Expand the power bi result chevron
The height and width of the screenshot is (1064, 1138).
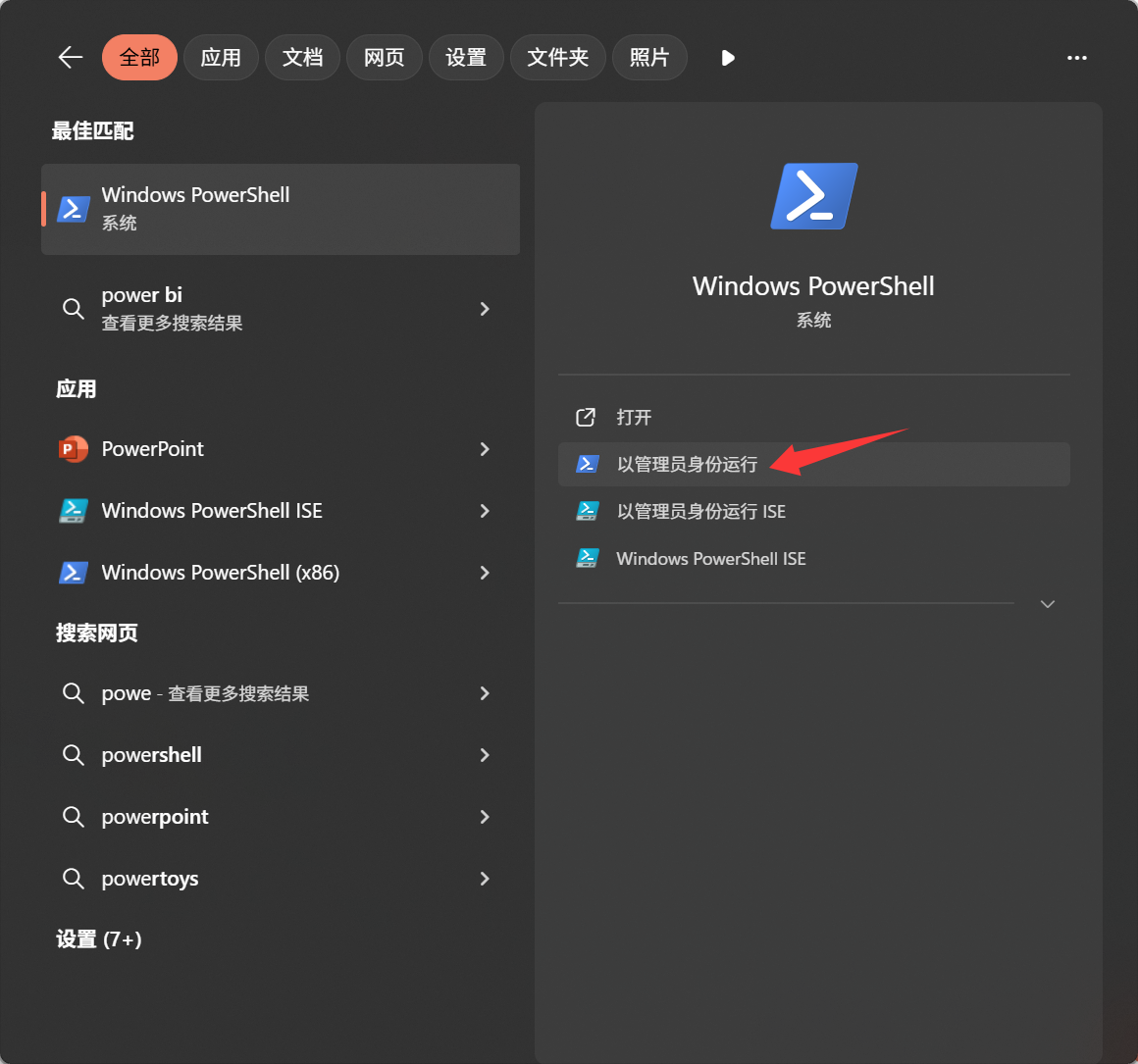coord(485,309)
